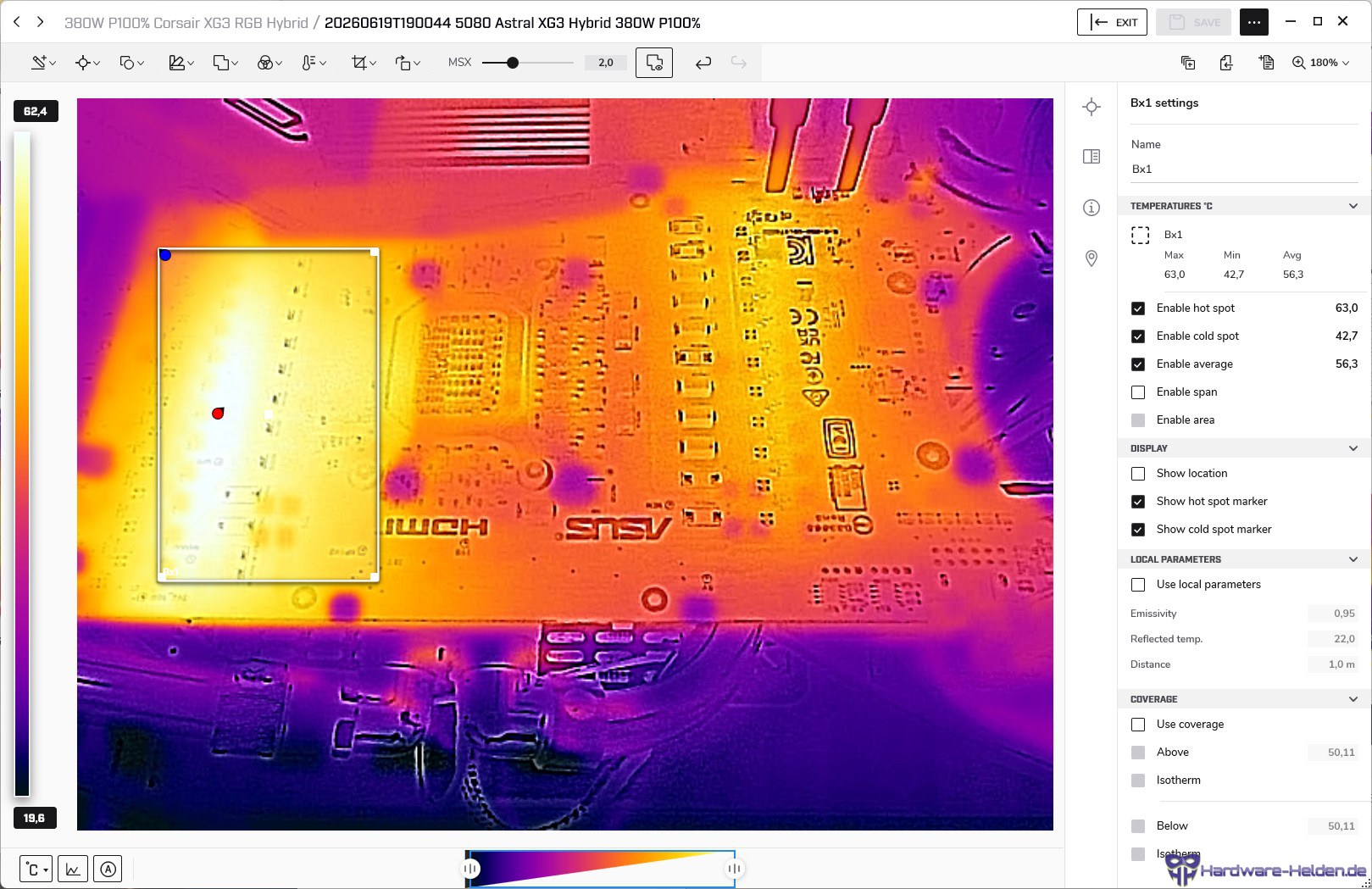Select the line and polygon measurement tool

coord(181,63)
